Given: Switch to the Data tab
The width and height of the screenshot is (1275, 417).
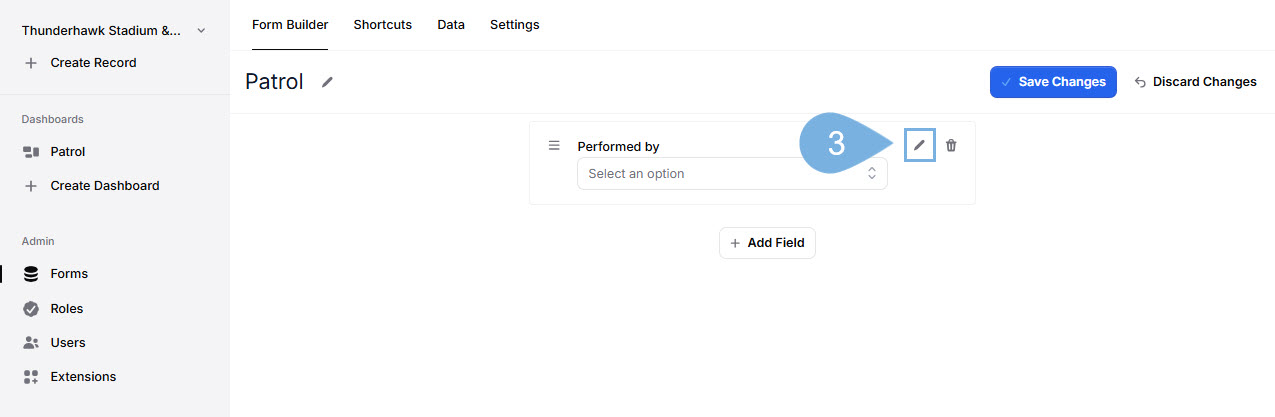Looking at the screenshot, I should click(x=451, y=25).
